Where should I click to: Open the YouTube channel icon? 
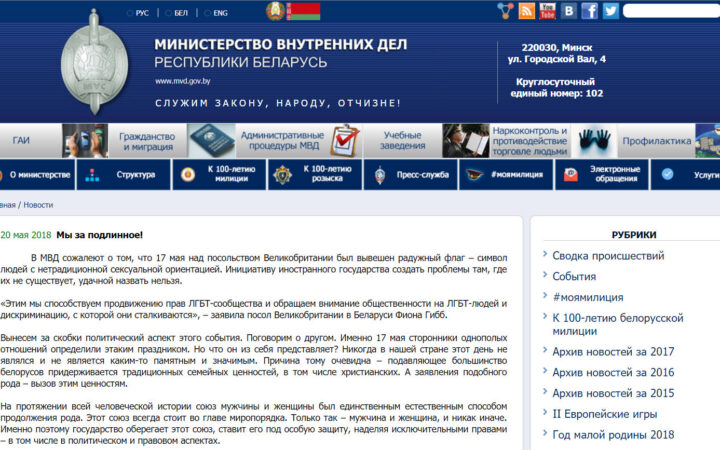pos(547,11)
